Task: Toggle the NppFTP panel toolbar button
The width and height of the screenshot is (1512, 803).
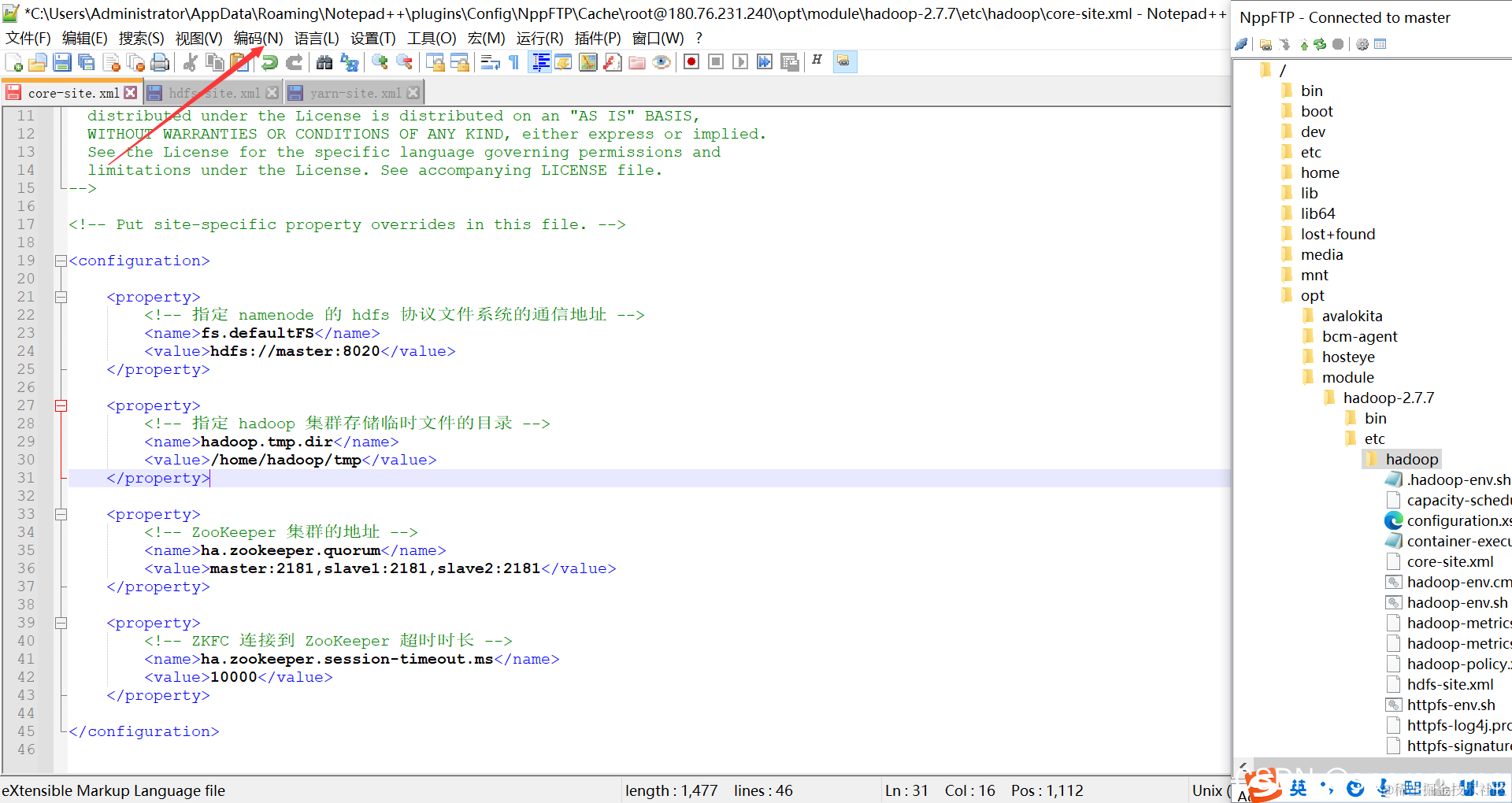Action: tap(844, 62)
